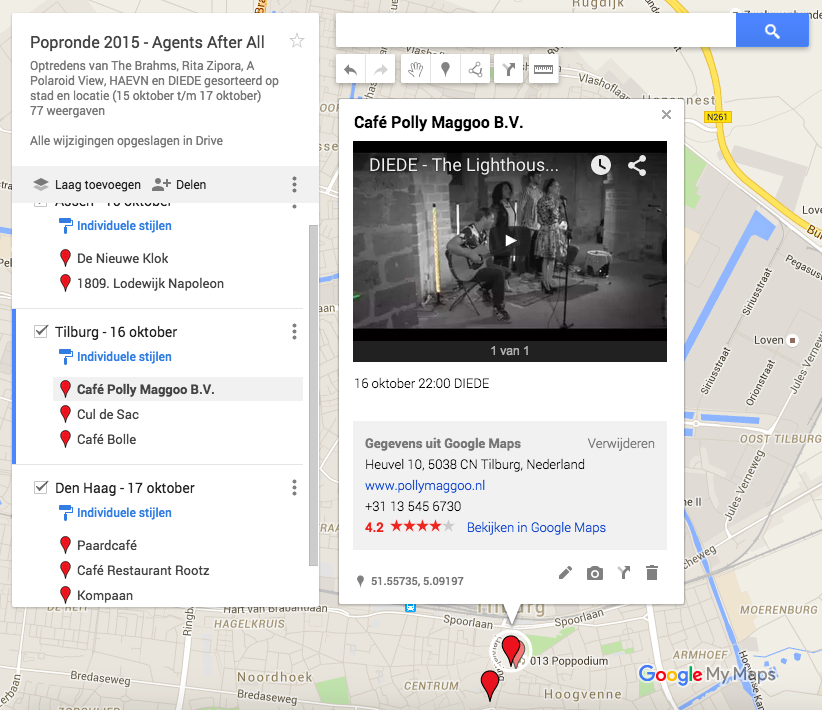Select the add marker tool

(445, 69)
